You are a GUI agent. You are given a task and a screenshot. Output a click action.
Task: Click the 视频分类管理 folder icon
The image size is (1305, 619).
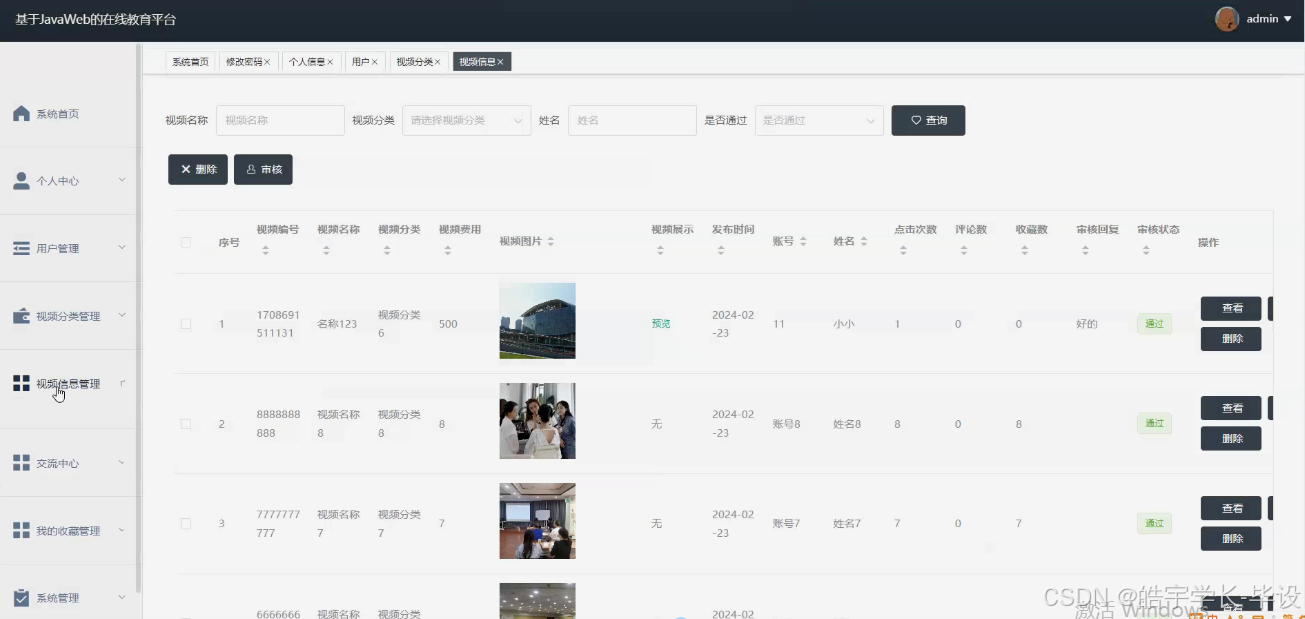tap(21, 316)
